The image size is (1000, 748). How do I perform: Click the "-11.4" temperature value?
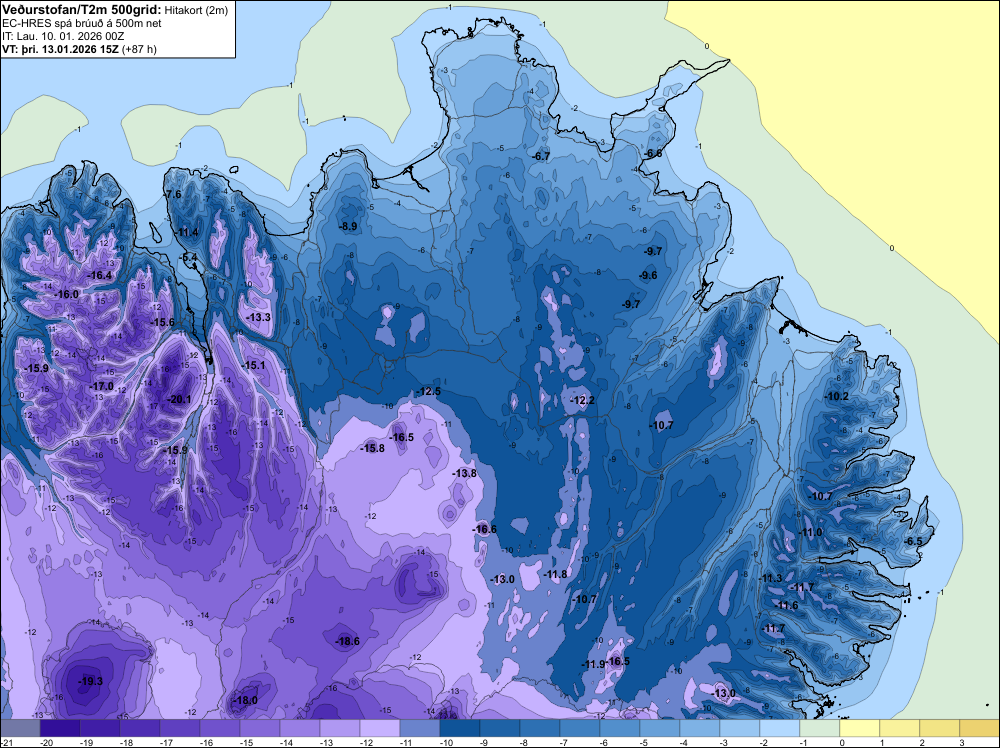(186, 232)
